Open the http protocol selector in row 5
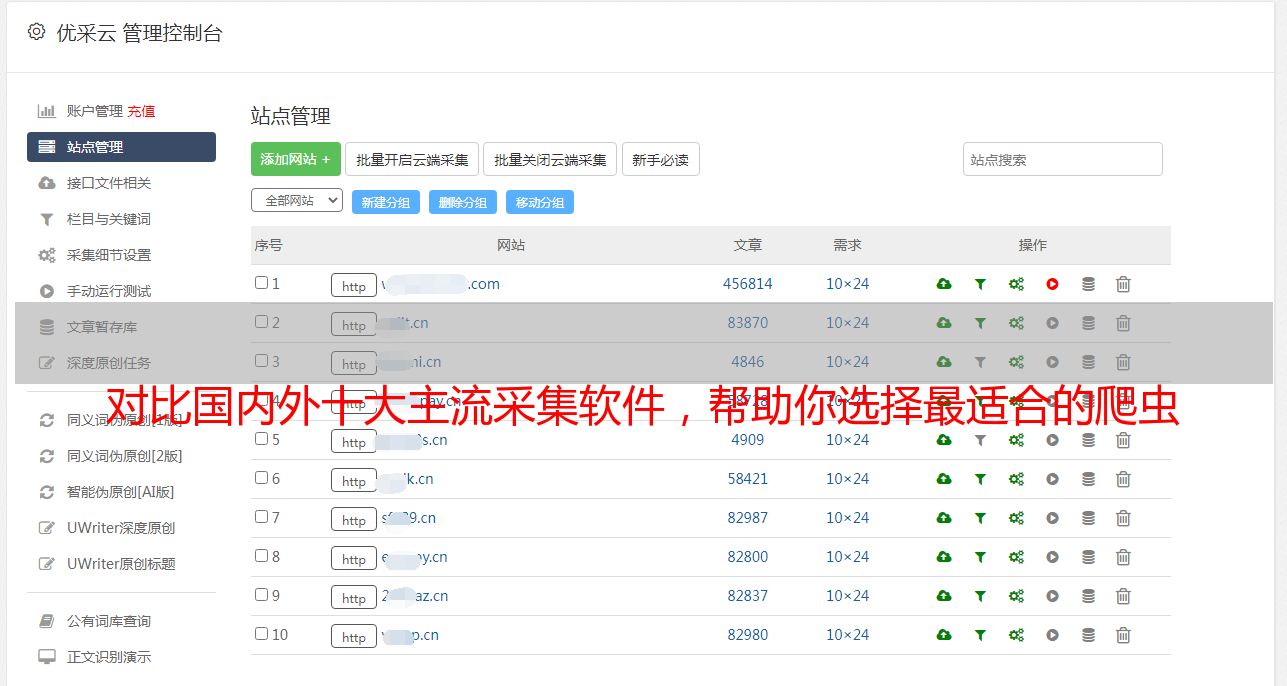 point(354,442)
